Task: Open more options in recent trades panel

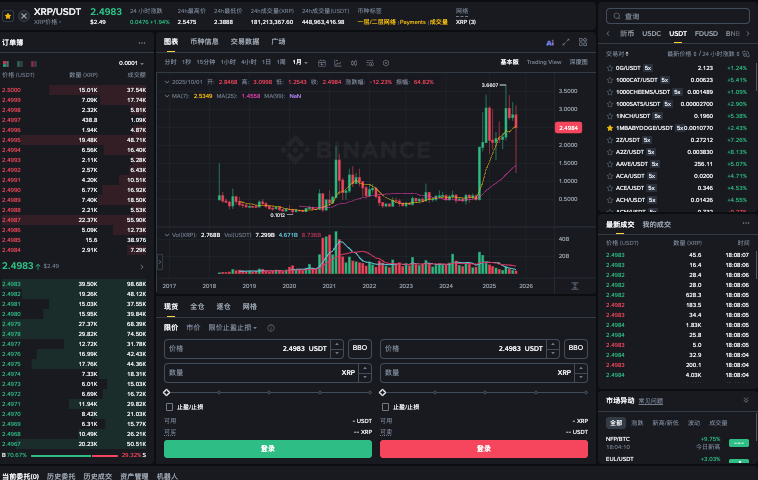Action: [744, 224]
